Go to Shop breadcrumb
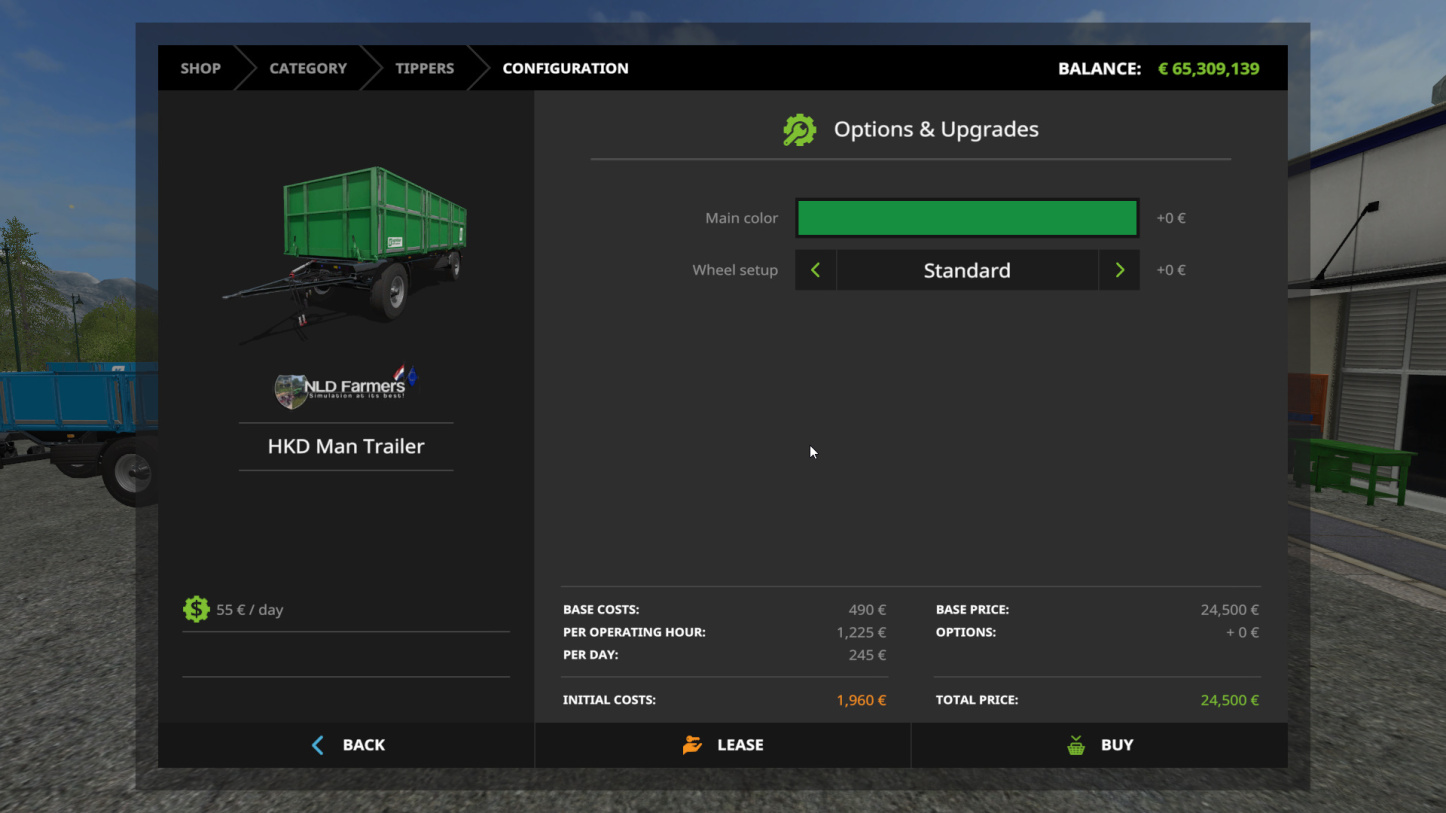 pyautogui.click(x=200, y=68)
